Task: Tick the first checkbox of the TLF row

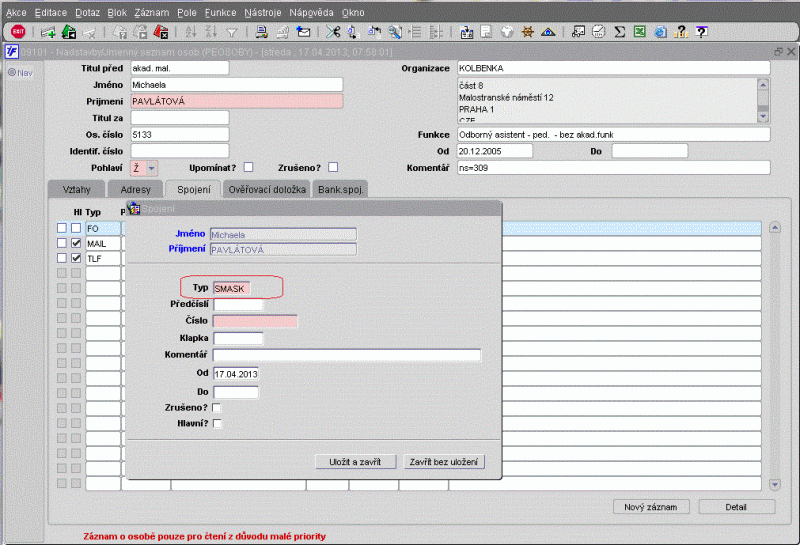Action: point(62,258)
